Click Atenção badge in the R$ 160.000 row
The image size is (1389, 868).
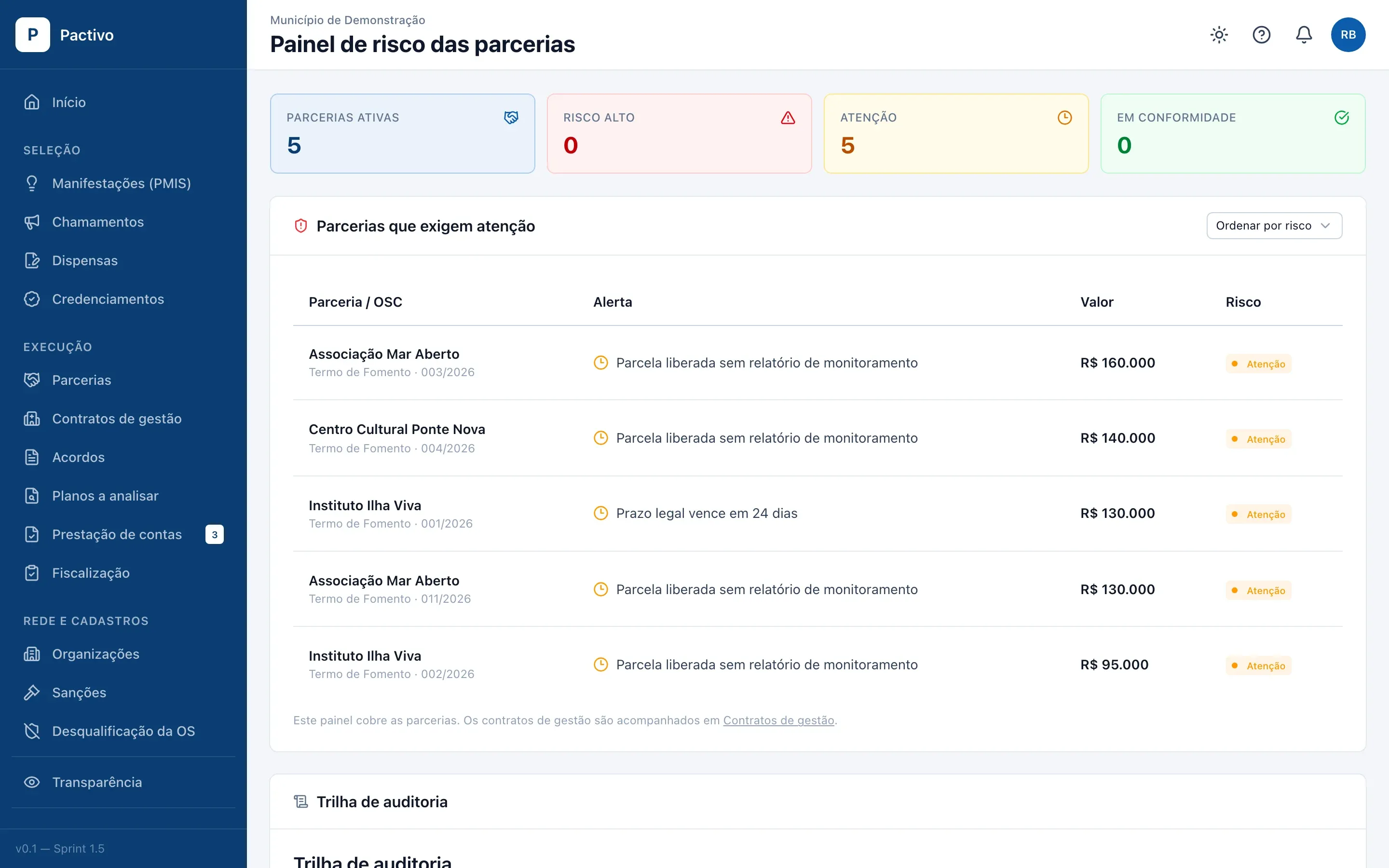click(1258, 364)
